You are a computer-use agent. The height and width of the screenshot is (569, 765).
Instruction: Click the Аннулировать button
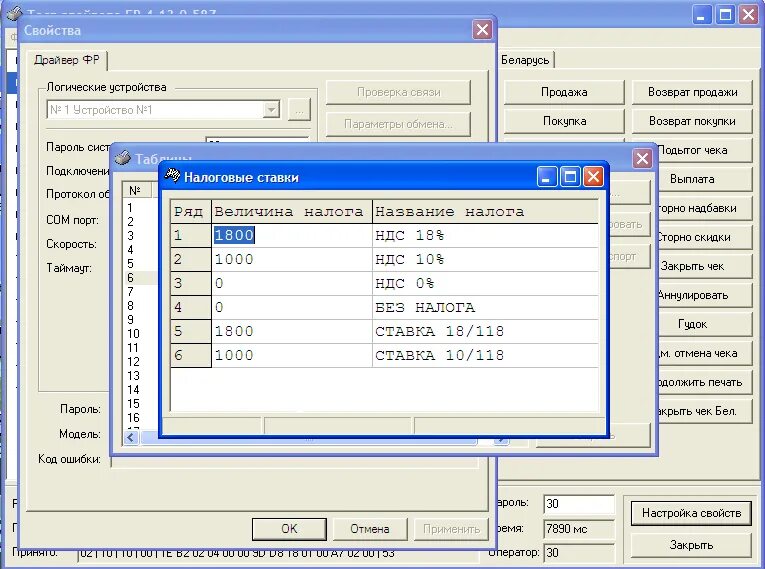tap(704, 295)
